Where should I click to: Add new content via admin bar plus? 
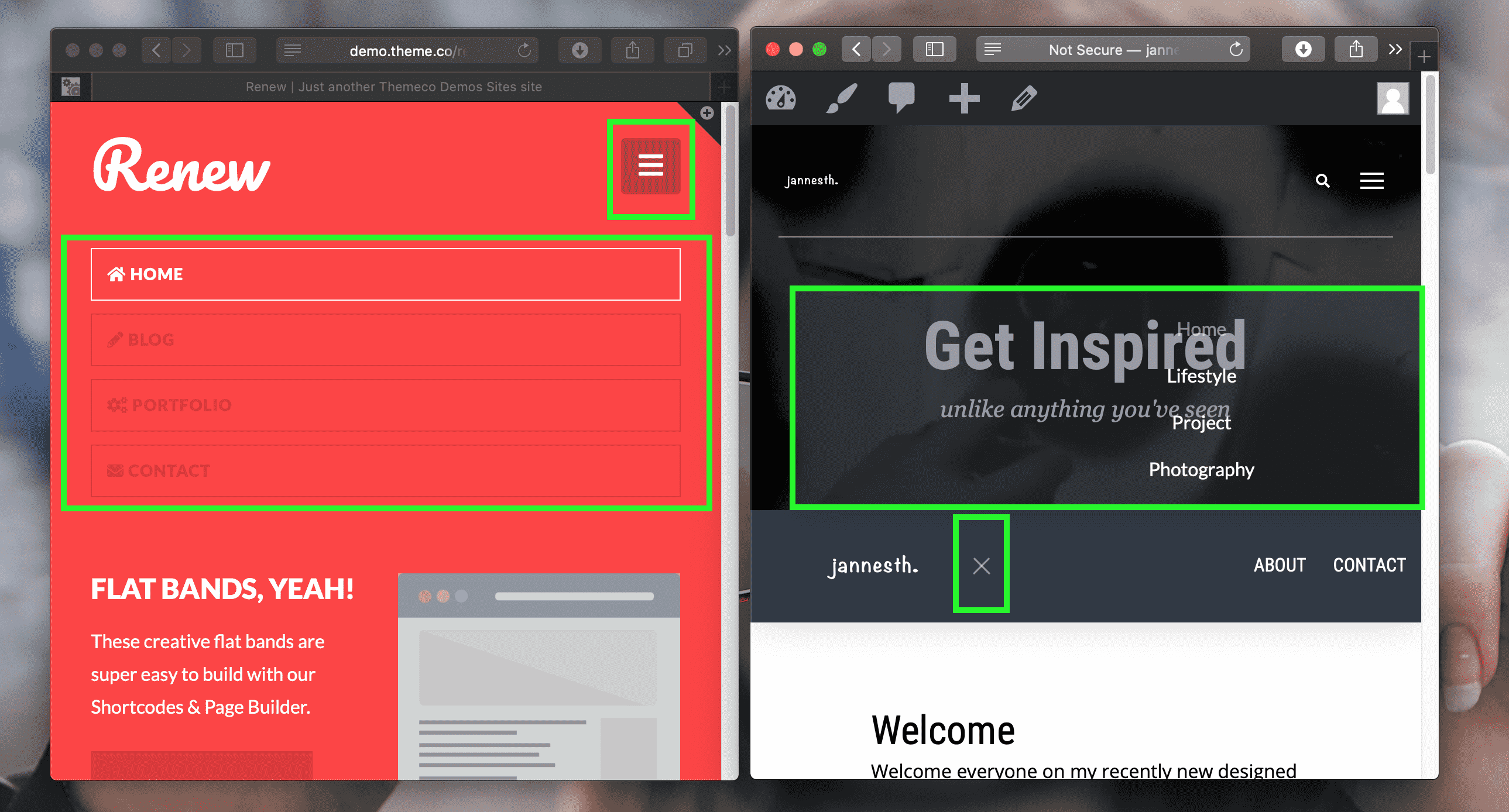click(x=964, y=98)
